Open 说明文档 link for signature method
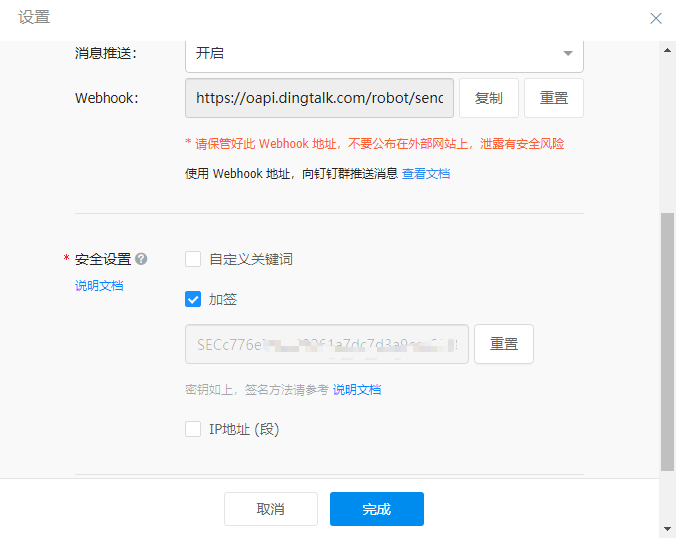The width and height of the screenshot is (676, 538). [357, 389]
